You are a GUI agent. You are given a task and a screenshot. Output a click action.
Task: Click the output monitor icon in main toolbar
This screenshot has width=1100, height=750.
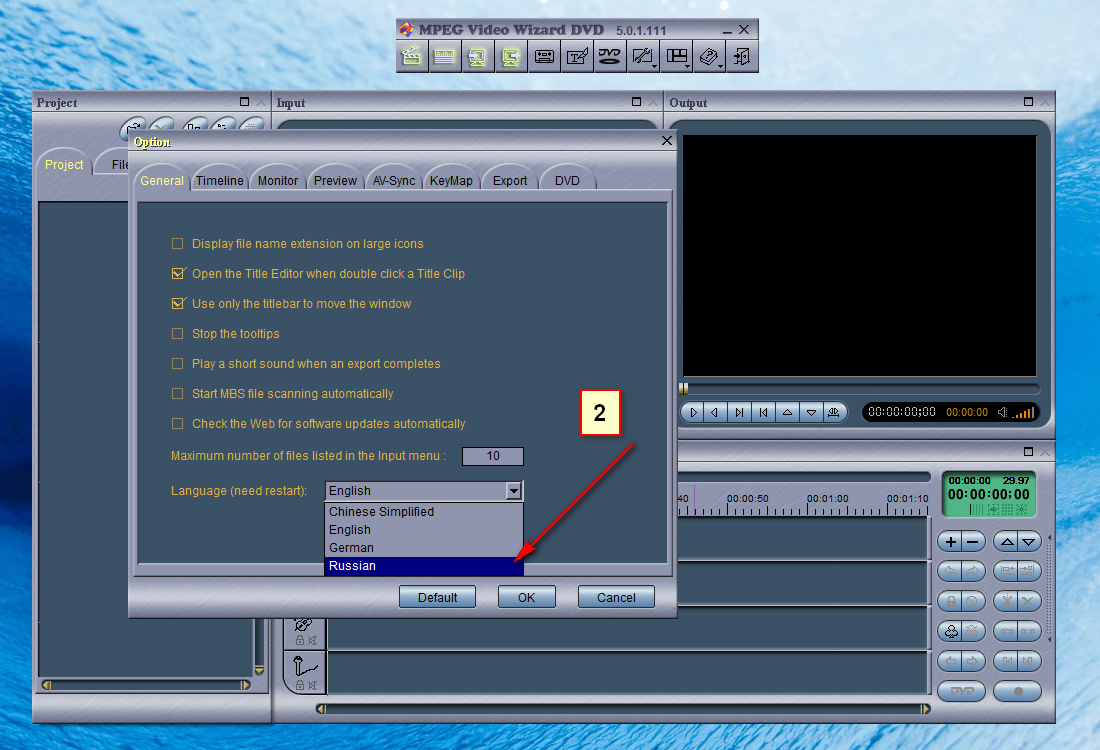511,56
